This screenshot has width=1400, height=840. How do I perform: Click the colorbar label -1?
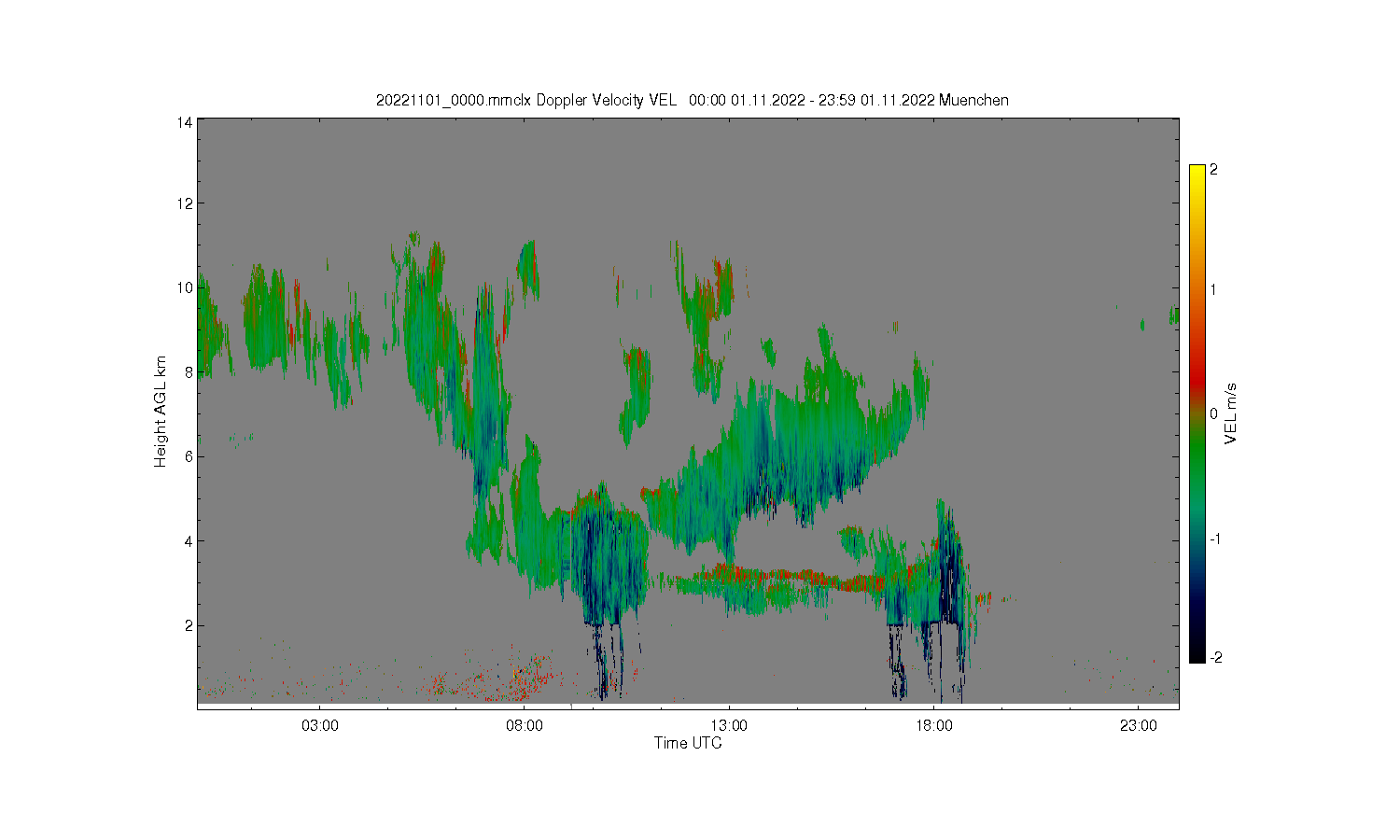pos(1215,539)
